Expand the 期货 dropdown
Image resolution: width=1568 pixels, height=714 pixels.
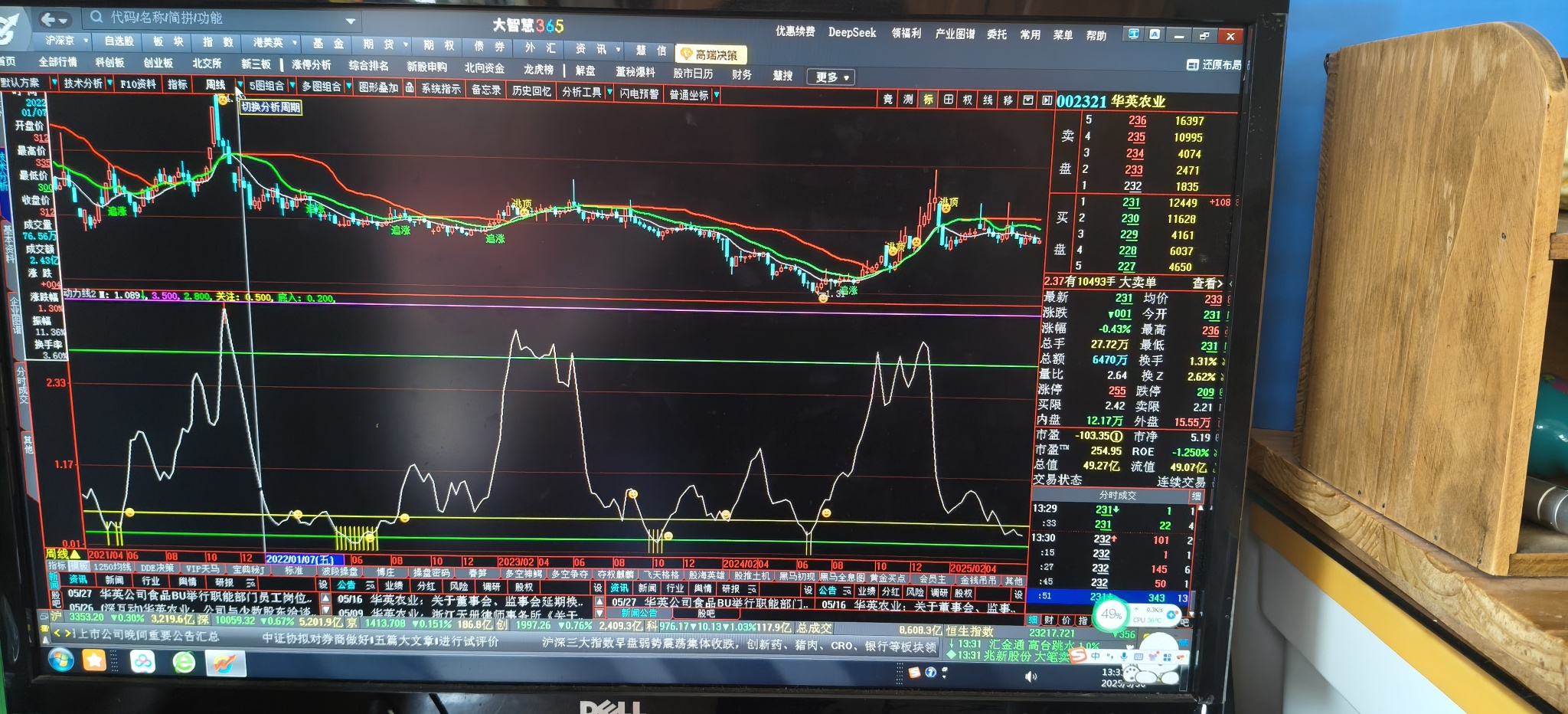[x=406, y=45]
